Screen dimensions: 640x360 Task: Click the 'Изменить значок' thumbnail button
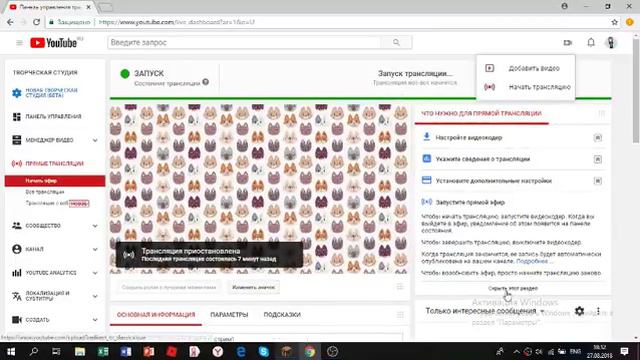(253, 287)
